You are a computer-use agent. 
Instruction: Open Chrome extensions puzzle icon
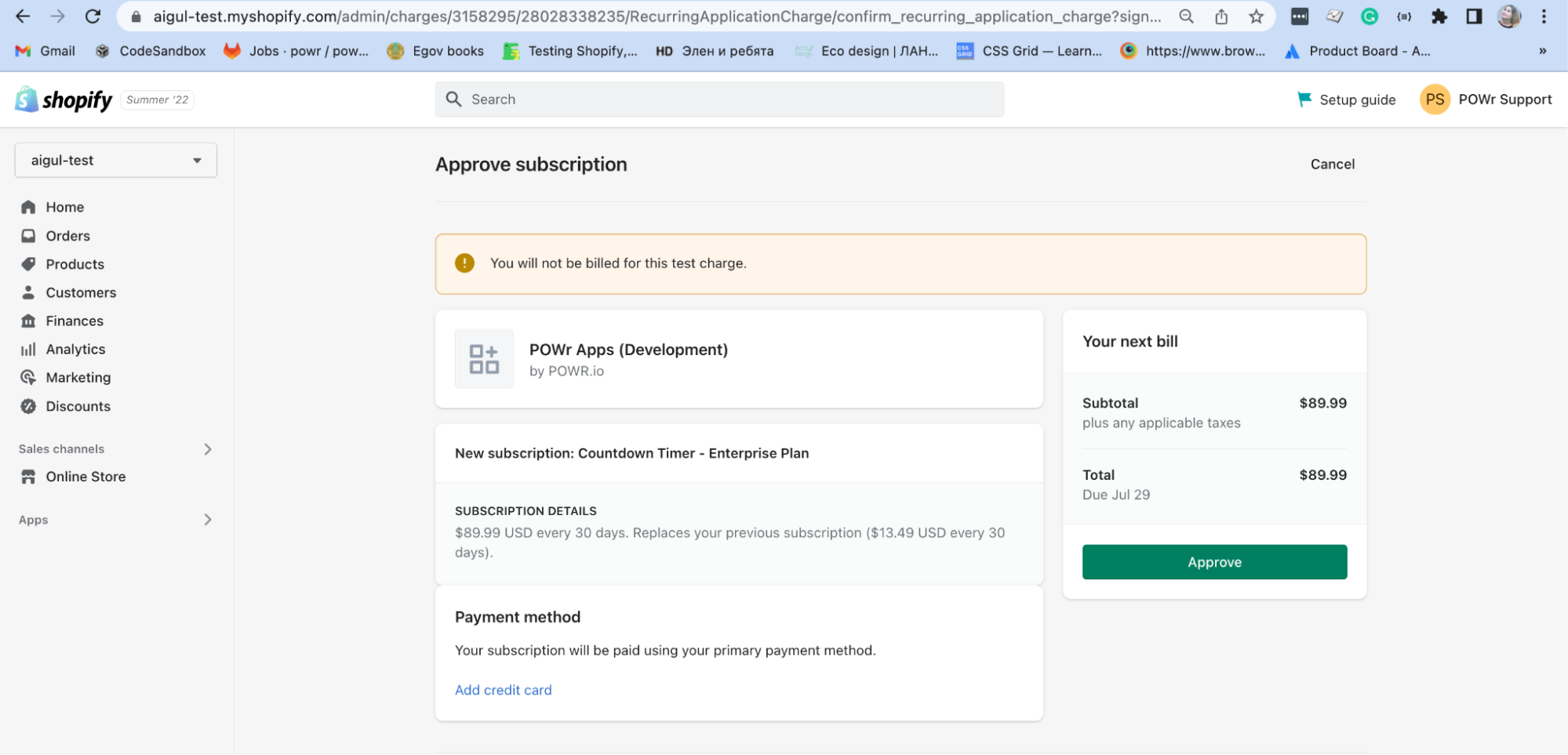coord(1439,16)
